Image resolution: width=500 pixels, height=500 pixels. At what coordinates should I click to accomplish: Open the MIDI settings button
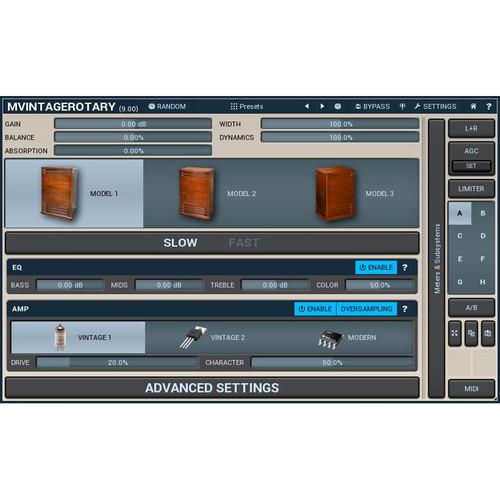tap(471, 389)
